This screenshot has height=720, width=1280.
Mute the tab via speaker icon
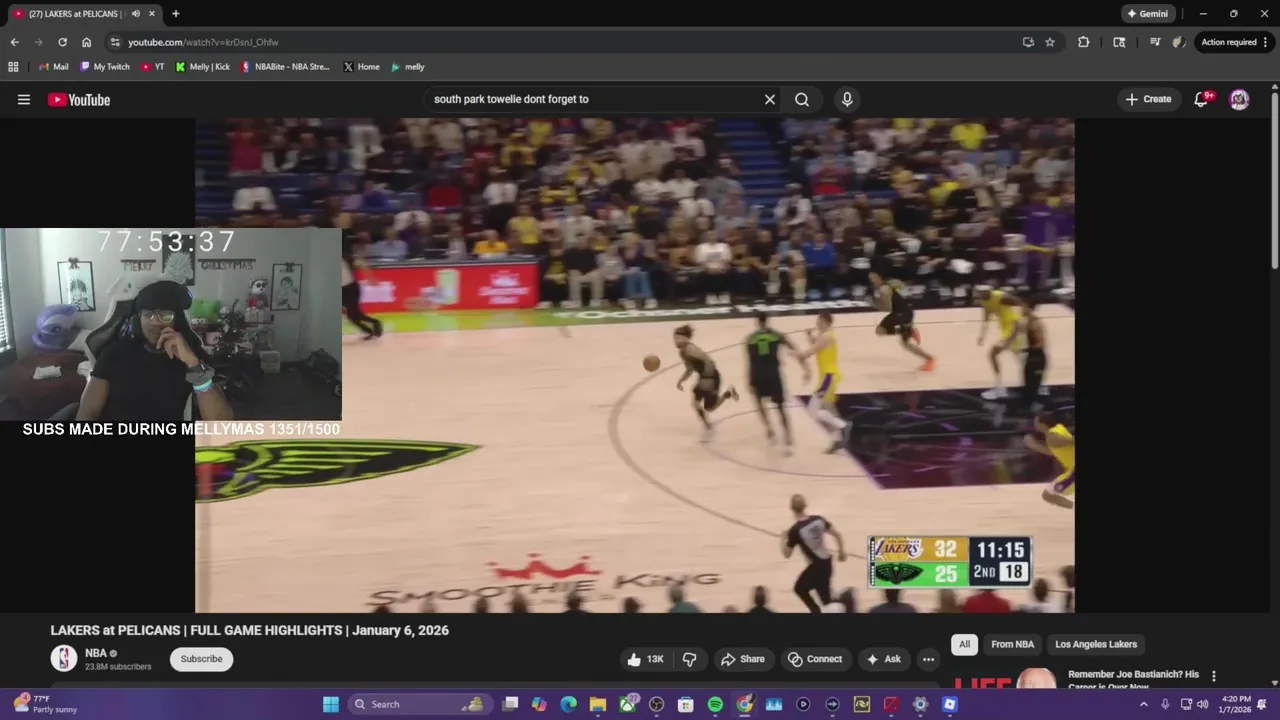point(136,14)
